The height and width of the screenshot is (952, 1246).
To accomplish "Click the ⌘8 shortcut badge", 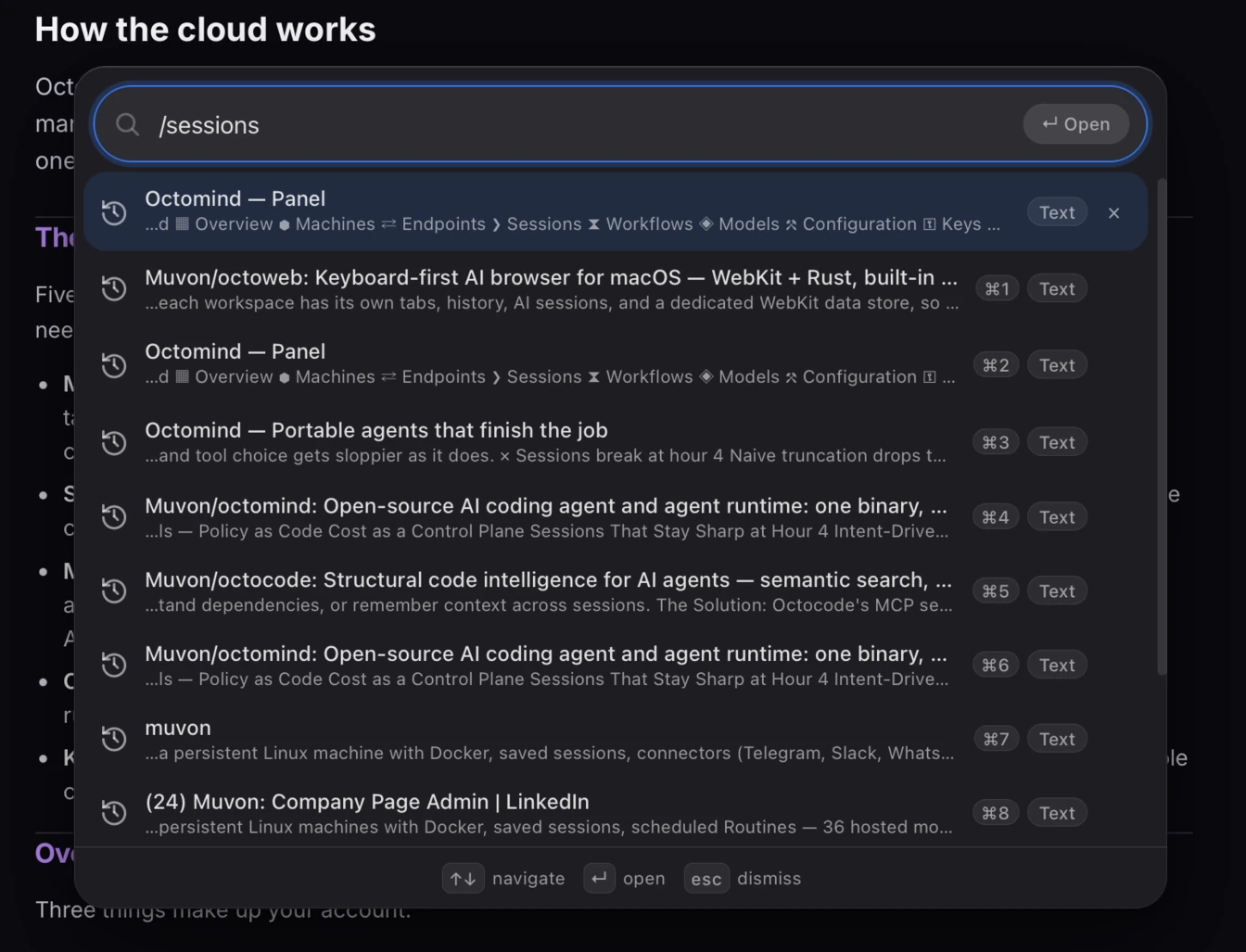I will coord(996,813).
